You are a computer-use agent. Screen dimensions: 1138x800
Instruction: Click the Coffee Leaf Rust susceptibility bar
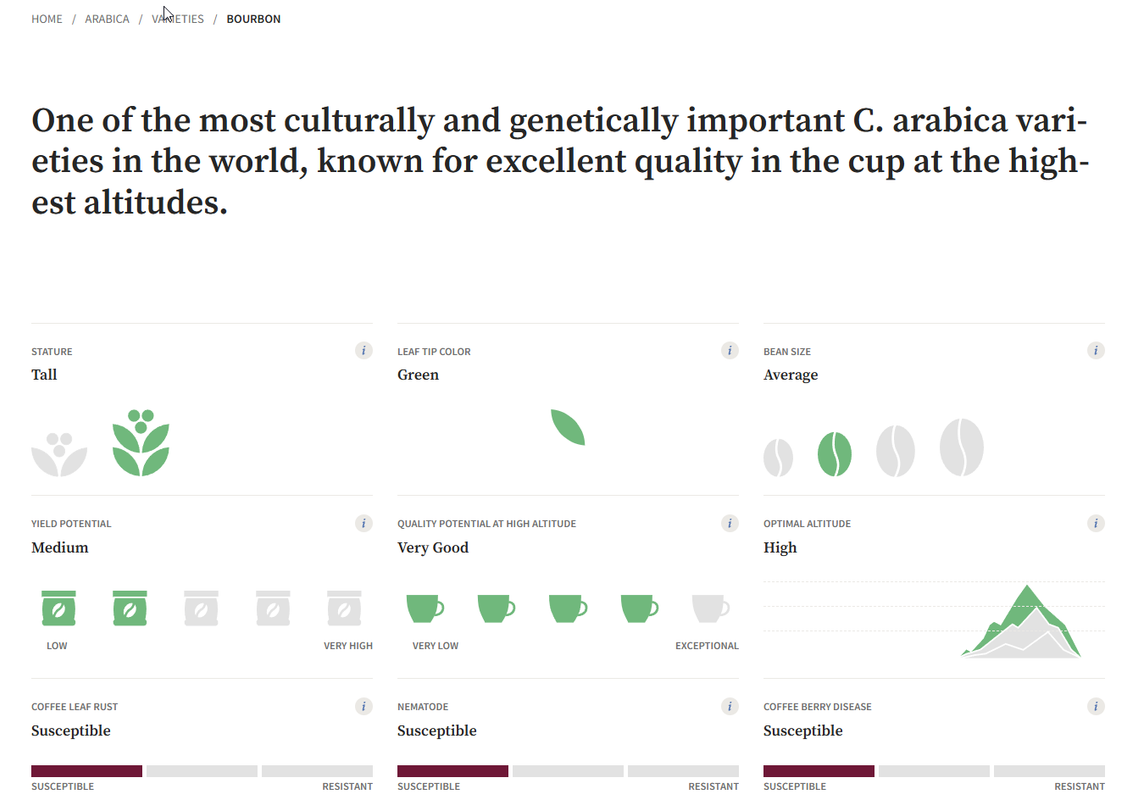202,771
